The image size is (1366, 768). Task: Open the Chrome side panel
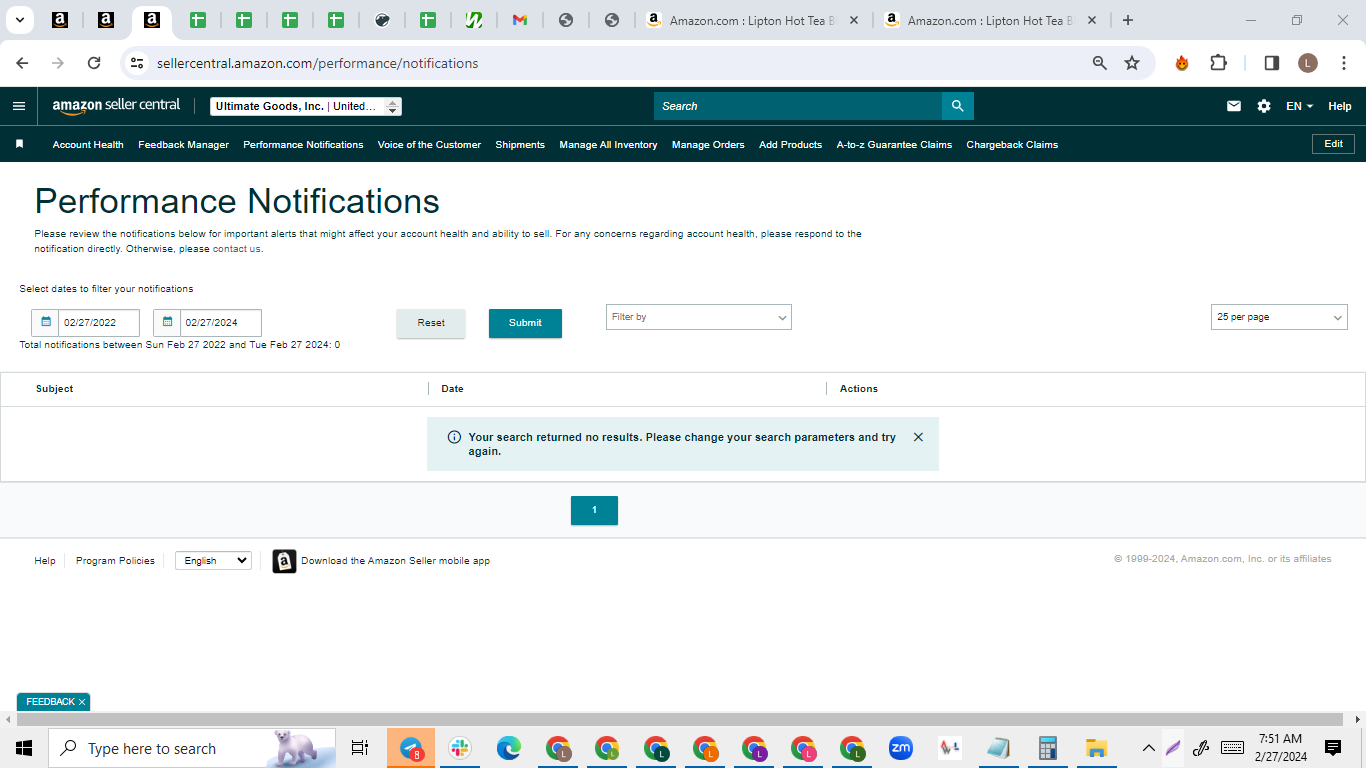pyautogui.click(x=1272, y=63)
